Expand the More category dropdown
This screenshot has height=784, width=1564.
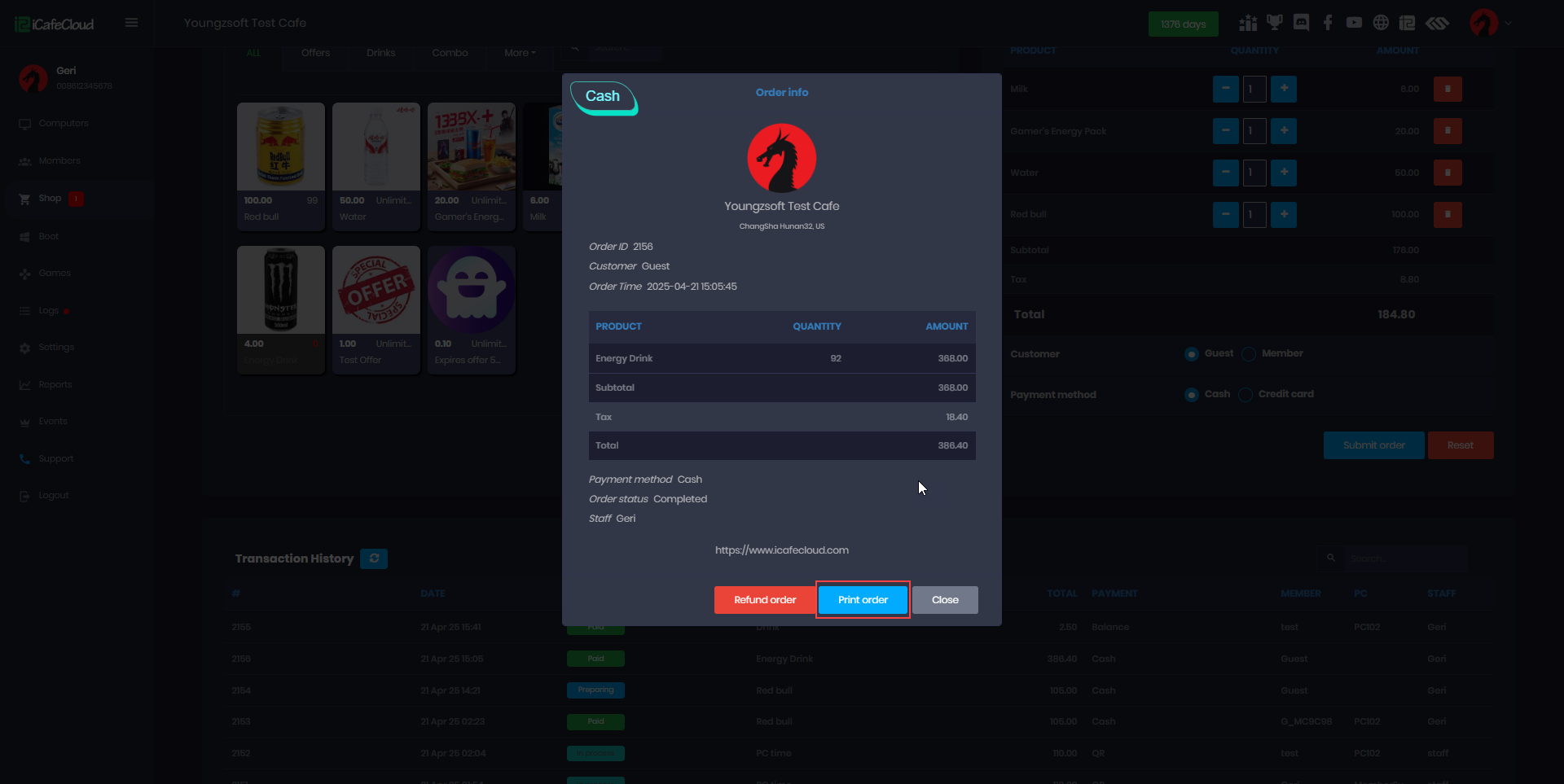click(520, 53)
